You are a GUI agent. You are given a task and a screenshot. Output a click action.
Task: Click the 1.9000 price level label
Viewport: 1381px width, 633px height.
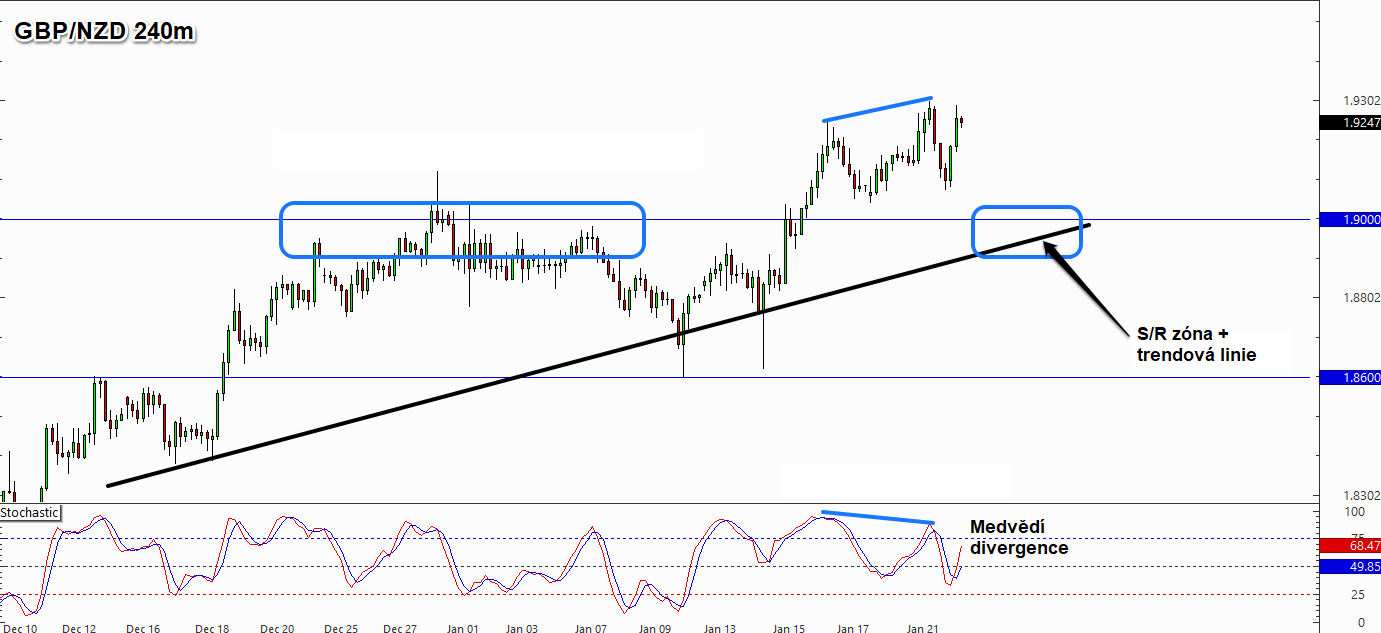[x=1349, y=219]
